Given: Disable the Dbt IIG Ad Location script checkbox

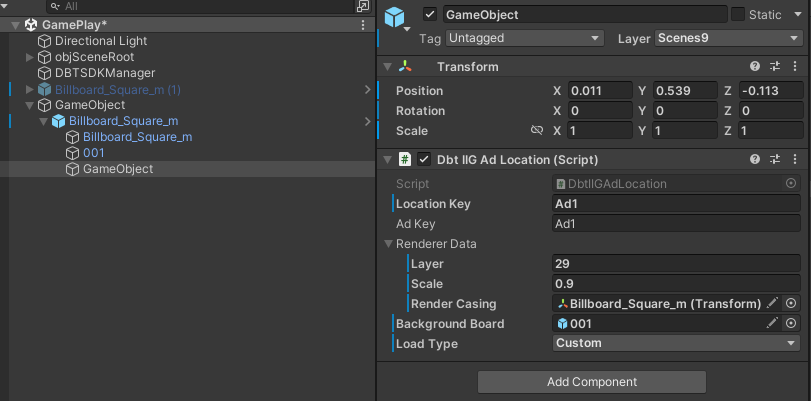Looking at the screenshot, I should pyautogui.click(x=424, y=159).
